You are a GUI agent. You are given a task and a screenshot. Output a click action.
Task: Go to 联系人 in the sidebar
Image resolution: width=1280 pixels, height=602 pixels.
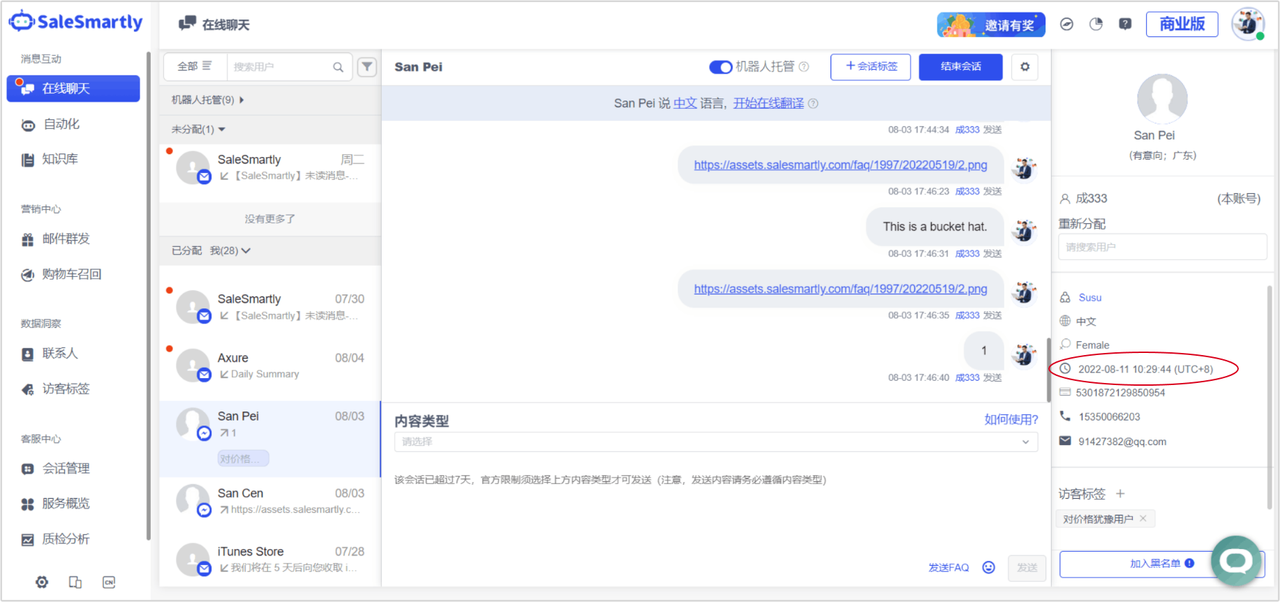59,353
